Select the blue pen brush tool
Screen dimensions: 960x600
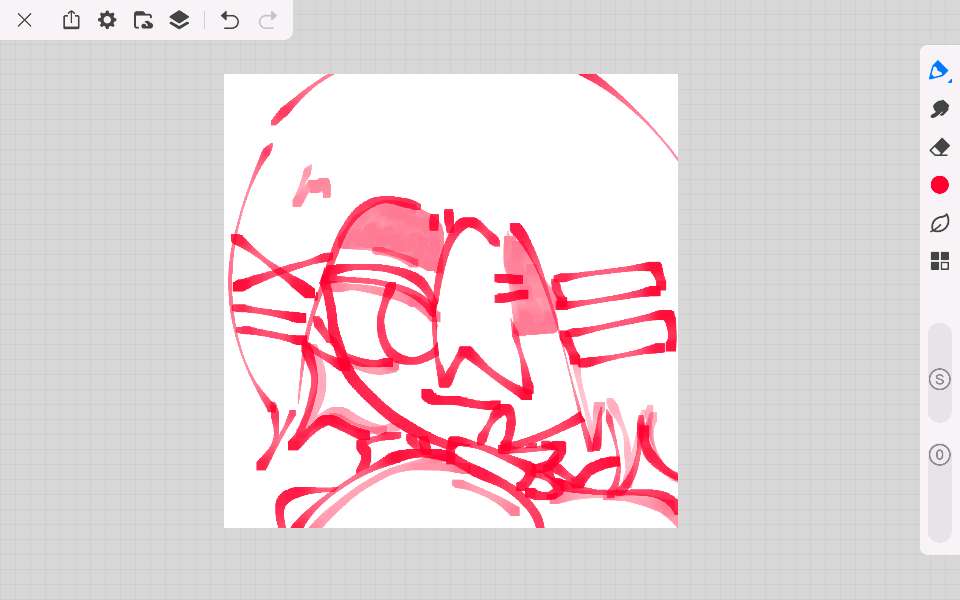(x=937, y=70)
